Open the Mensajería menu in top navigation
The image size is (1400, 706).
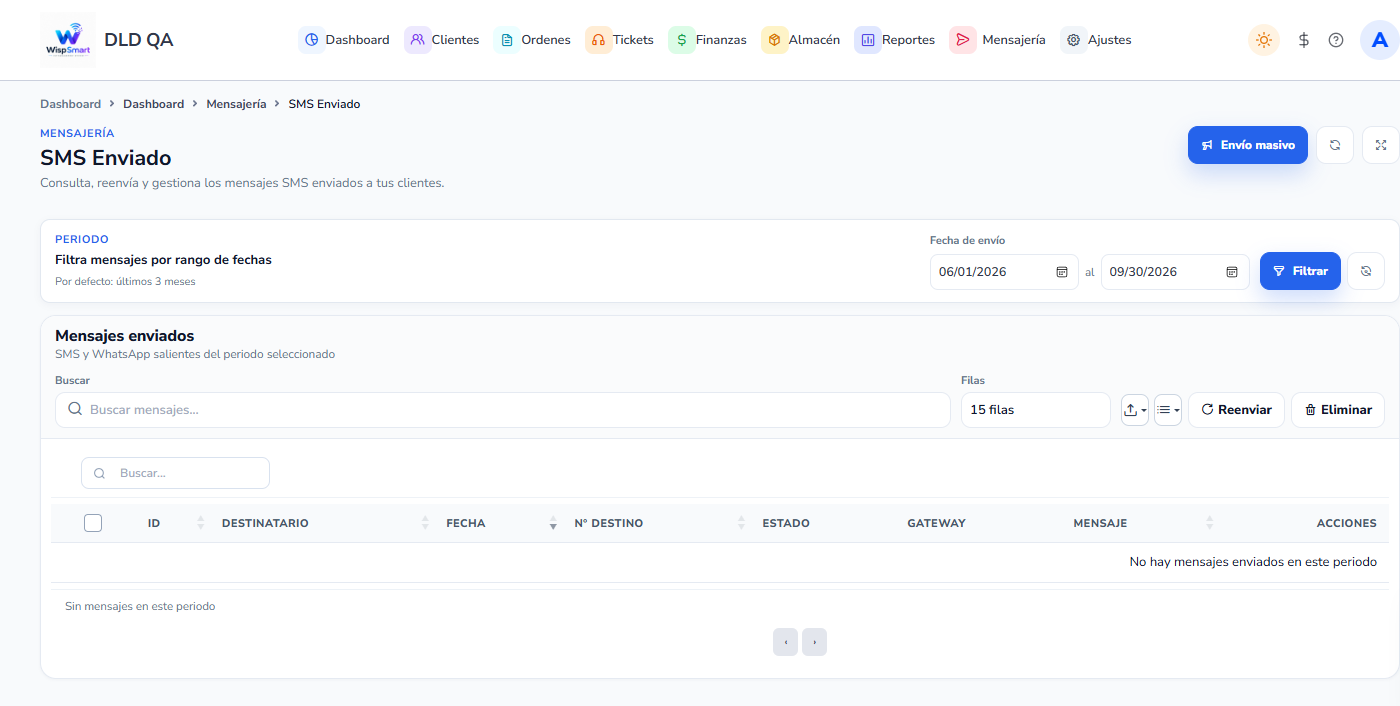[998, 40]
